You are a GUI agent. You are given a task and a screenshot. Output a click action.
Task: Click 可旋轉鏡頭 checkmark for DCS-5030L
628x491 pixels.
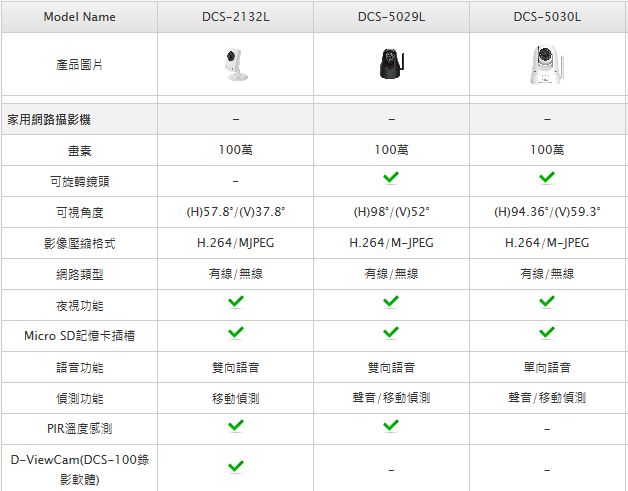pyautogui.click(x=547, y=177)
